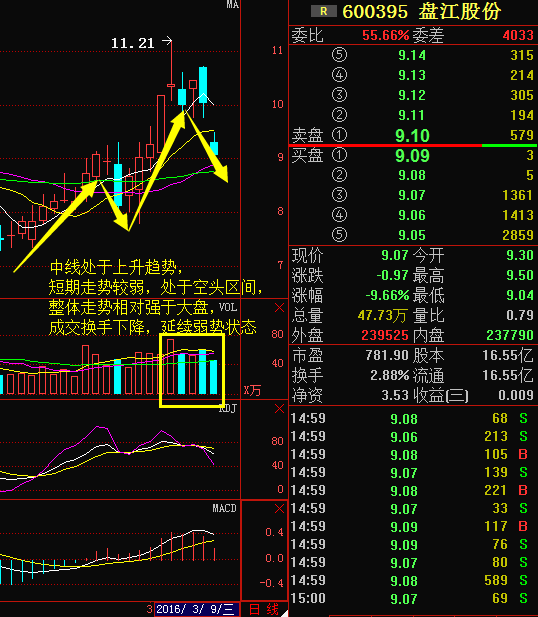Click the 外盘 value 239525
The width and height of the screenshot is (538, 617).
tap(385, 335)
